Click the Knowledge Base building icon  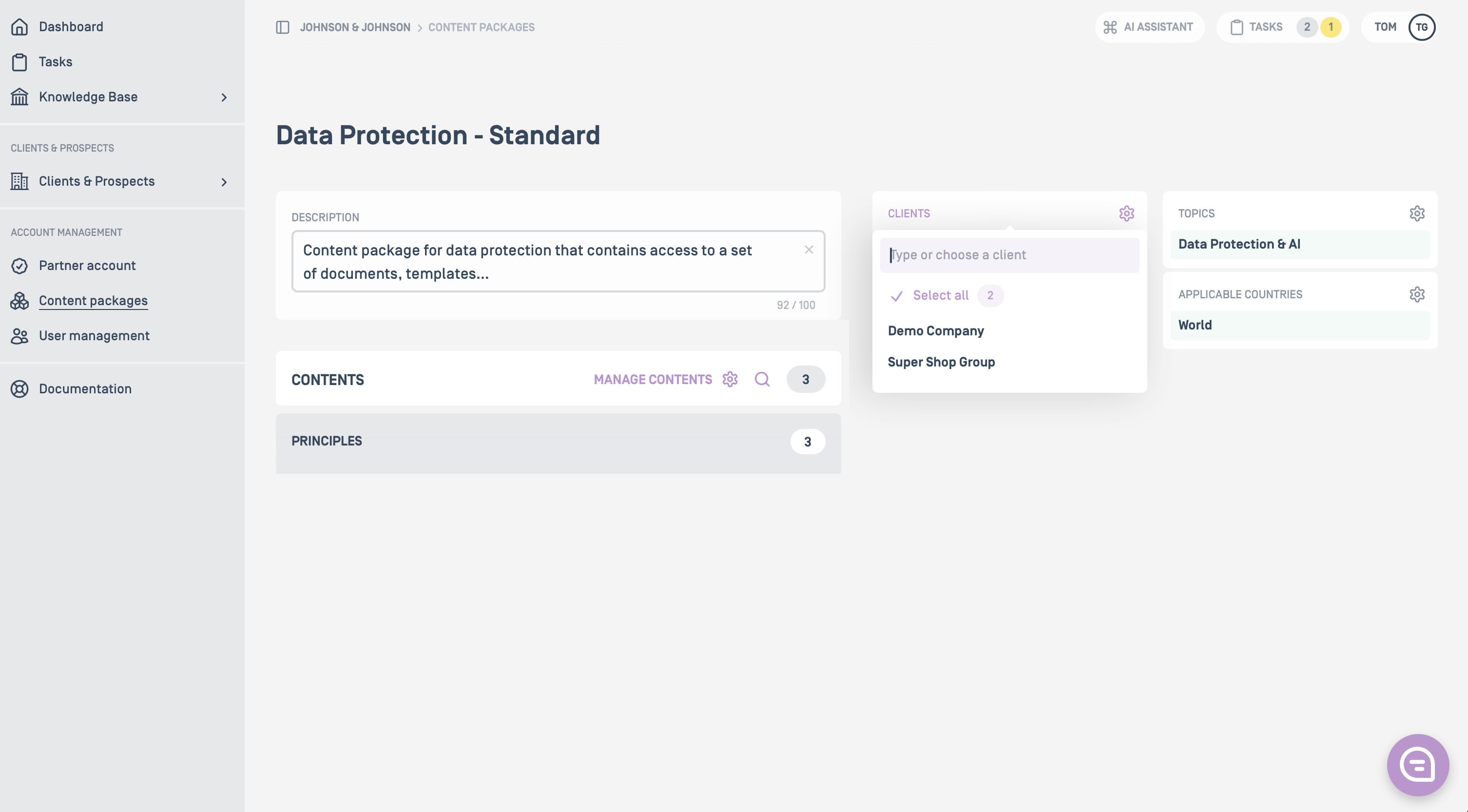[19, 97]
